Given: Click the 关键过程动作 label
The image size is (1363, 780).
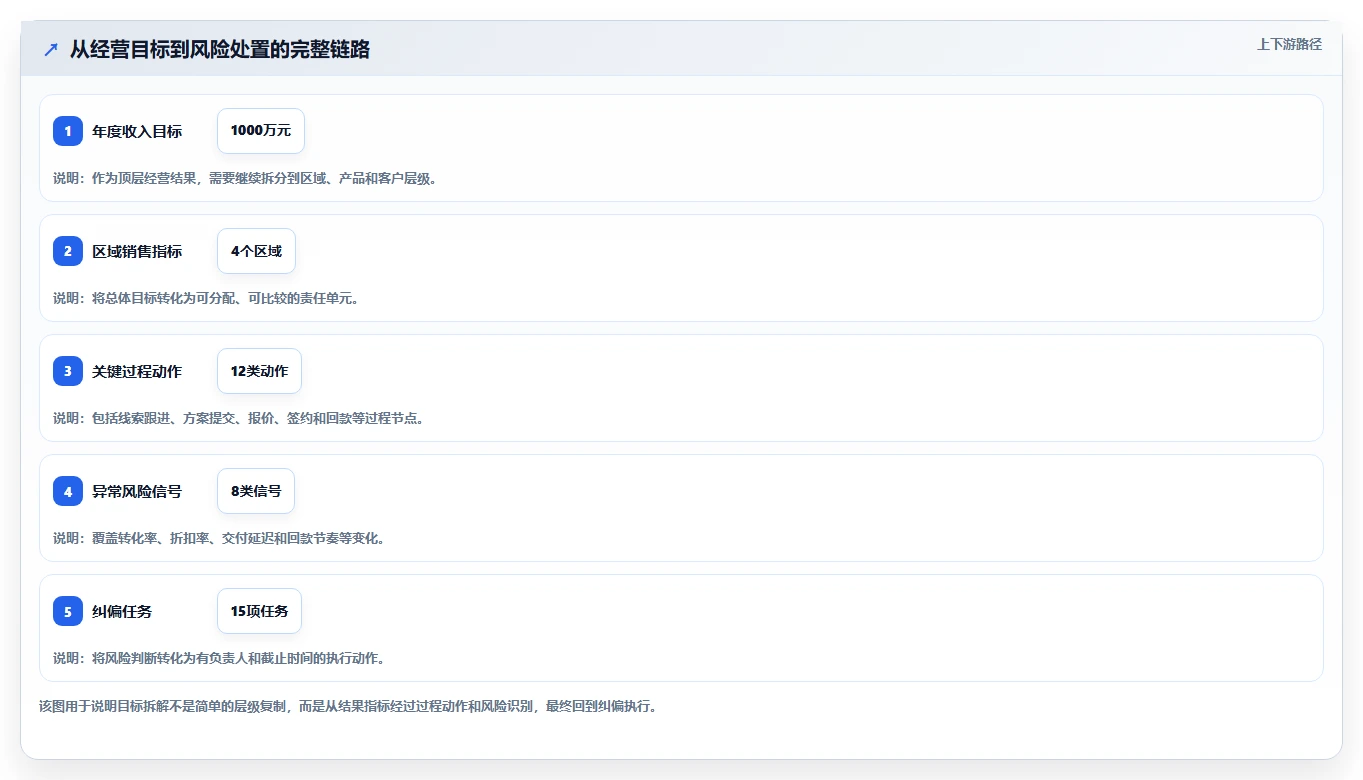Looking at the screenshot, I should pyautogui.click(x=137, y=371).
